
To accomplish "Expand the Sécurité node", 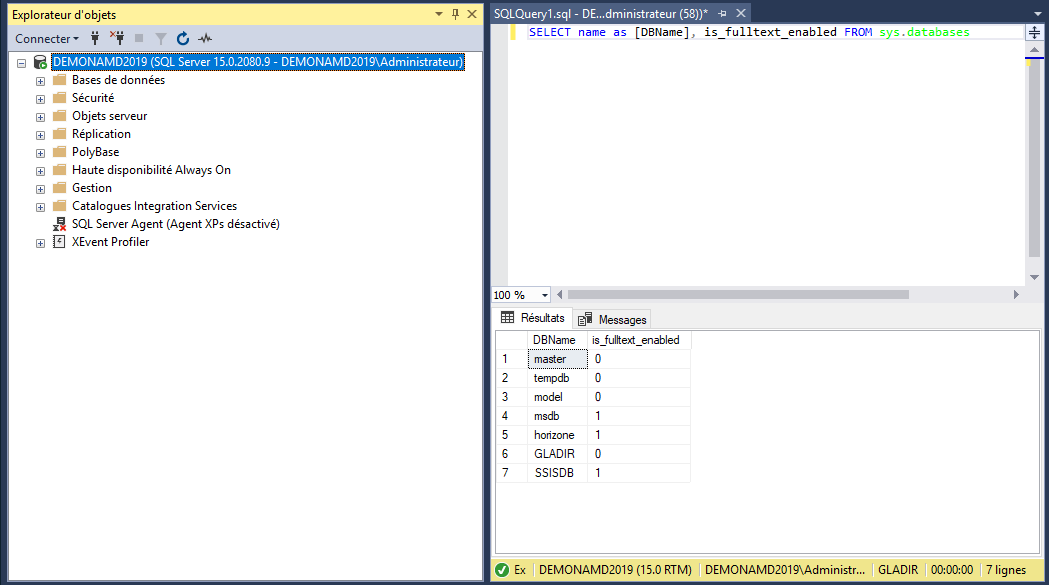I will click(x=40, y=99).
